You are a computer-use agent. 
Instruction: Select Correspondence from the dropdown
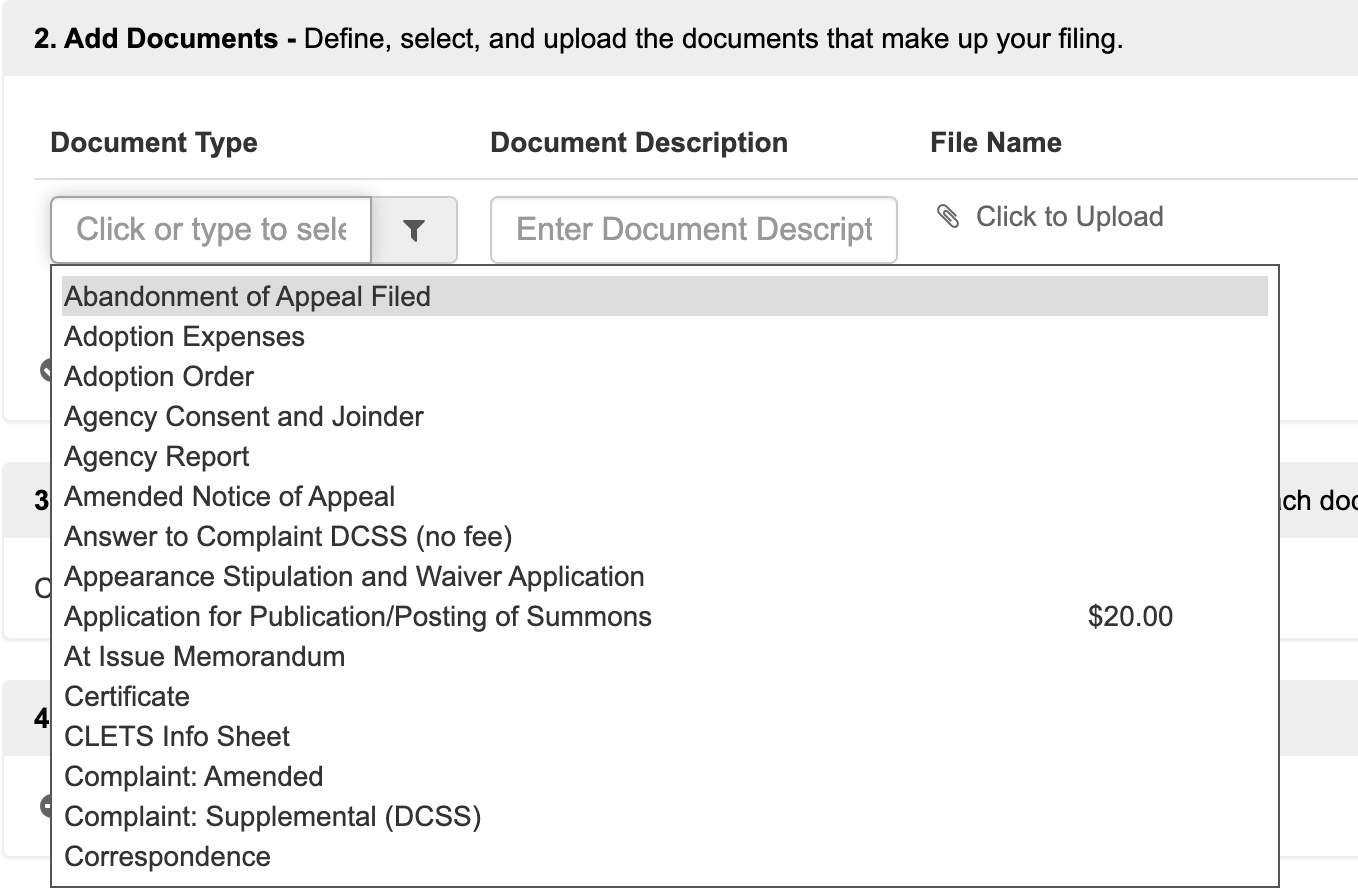pos(167,857)
